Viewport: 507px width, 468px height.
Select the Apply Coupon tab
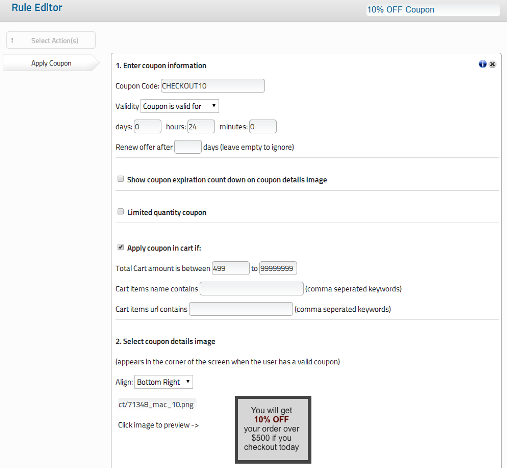click(x=51, y=63)
